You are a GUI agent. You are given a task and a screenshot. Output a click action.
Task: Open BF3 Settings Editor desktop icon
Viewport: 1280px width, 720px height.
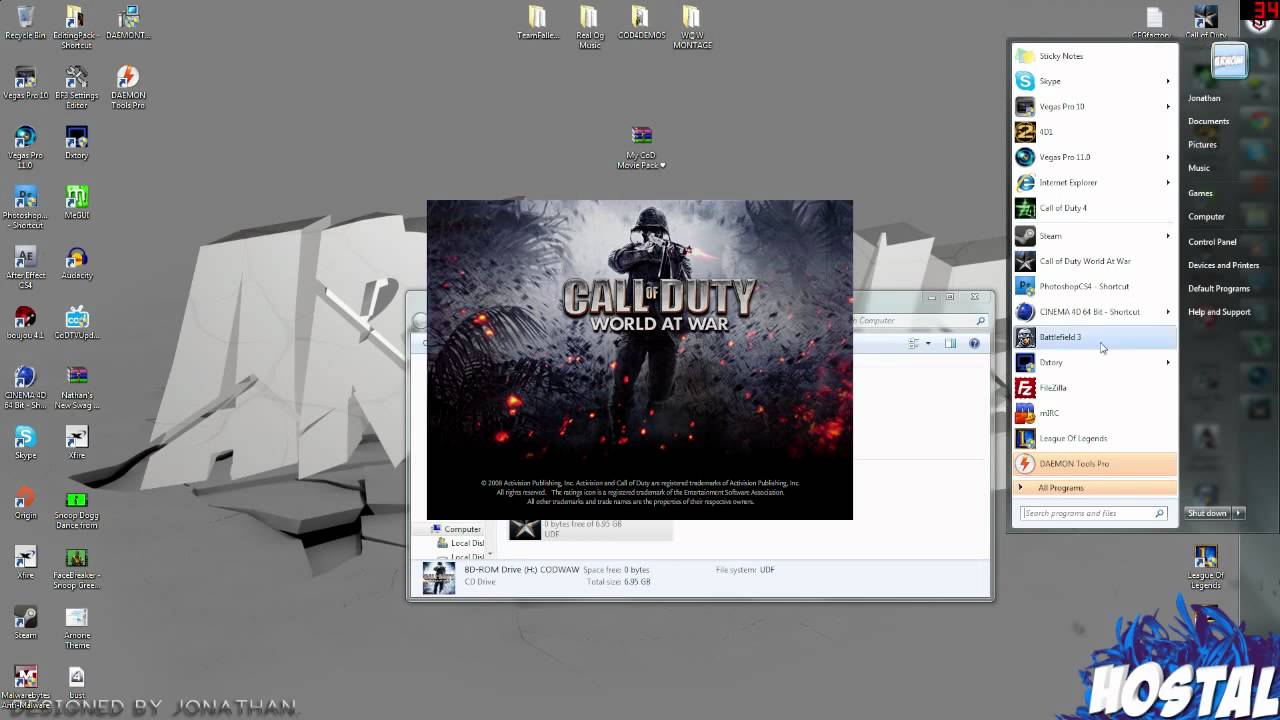[76, 87]
